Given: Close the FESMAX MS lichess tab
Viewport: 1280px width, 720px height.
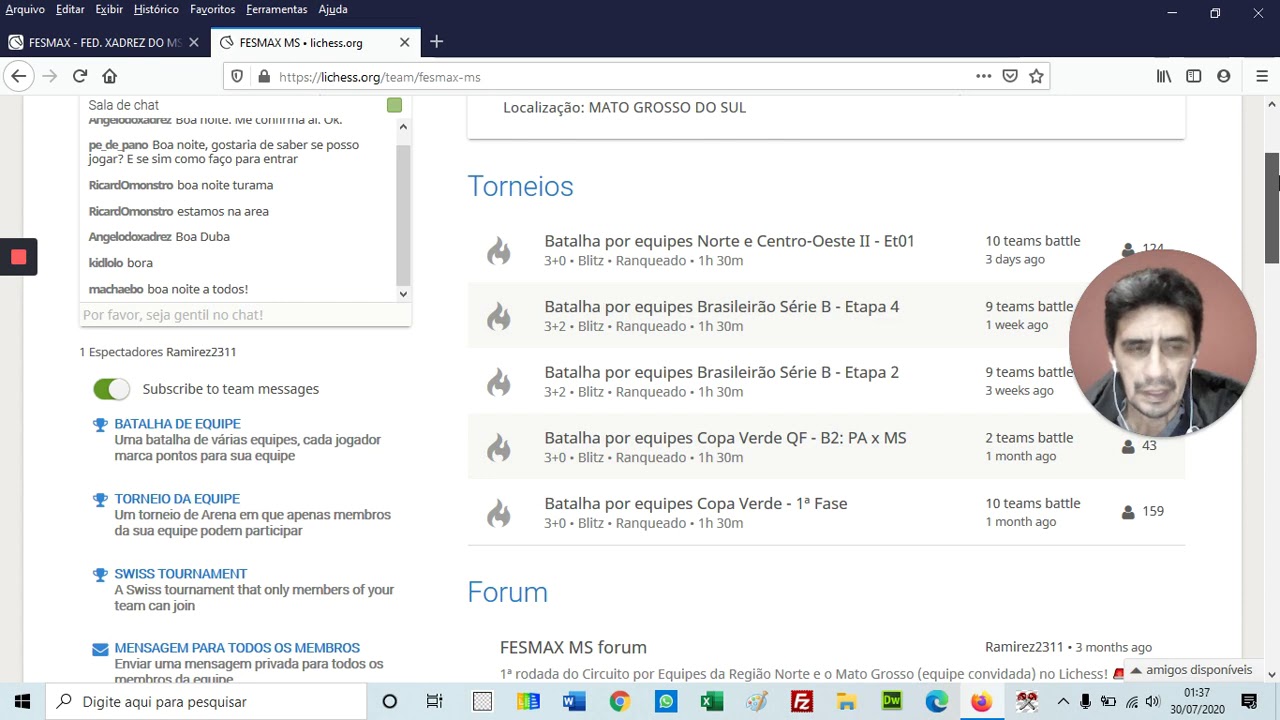Looking at the screenshot, I should [x=404, y=42].
